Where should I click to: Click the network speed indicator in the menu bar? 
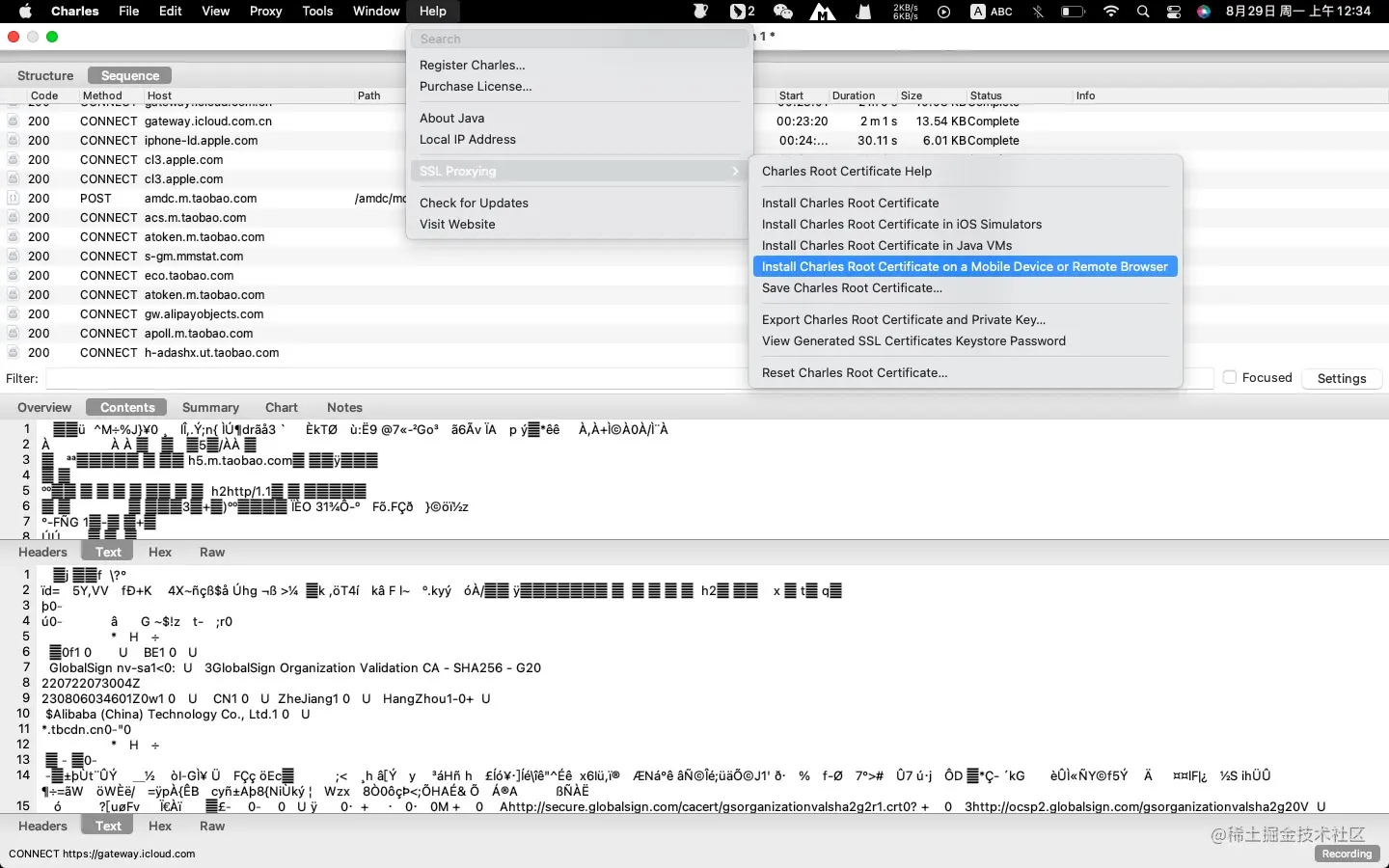click(x=905, y=12)
